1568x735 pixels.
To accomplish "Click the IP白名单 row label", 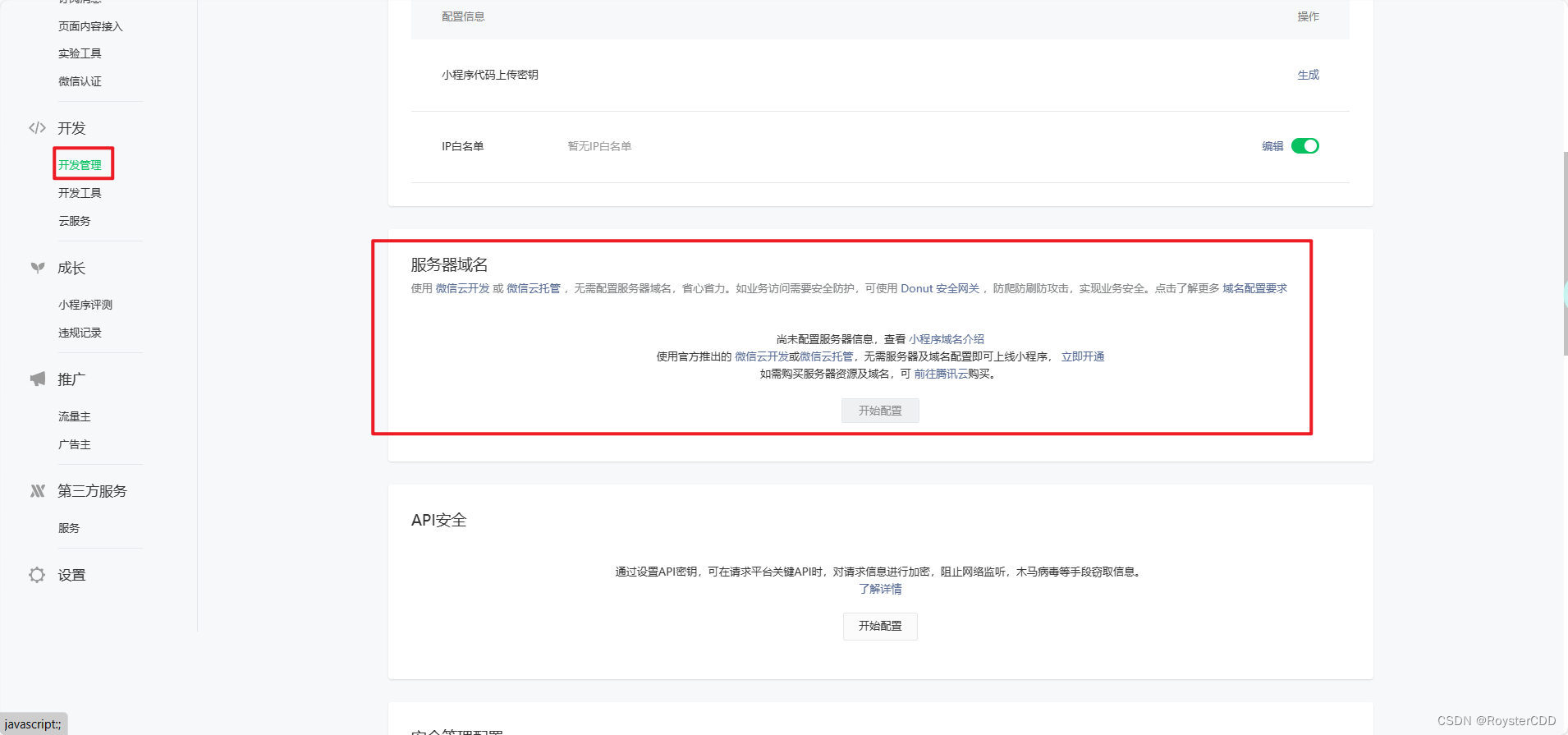I will click(x=463, y=146).
